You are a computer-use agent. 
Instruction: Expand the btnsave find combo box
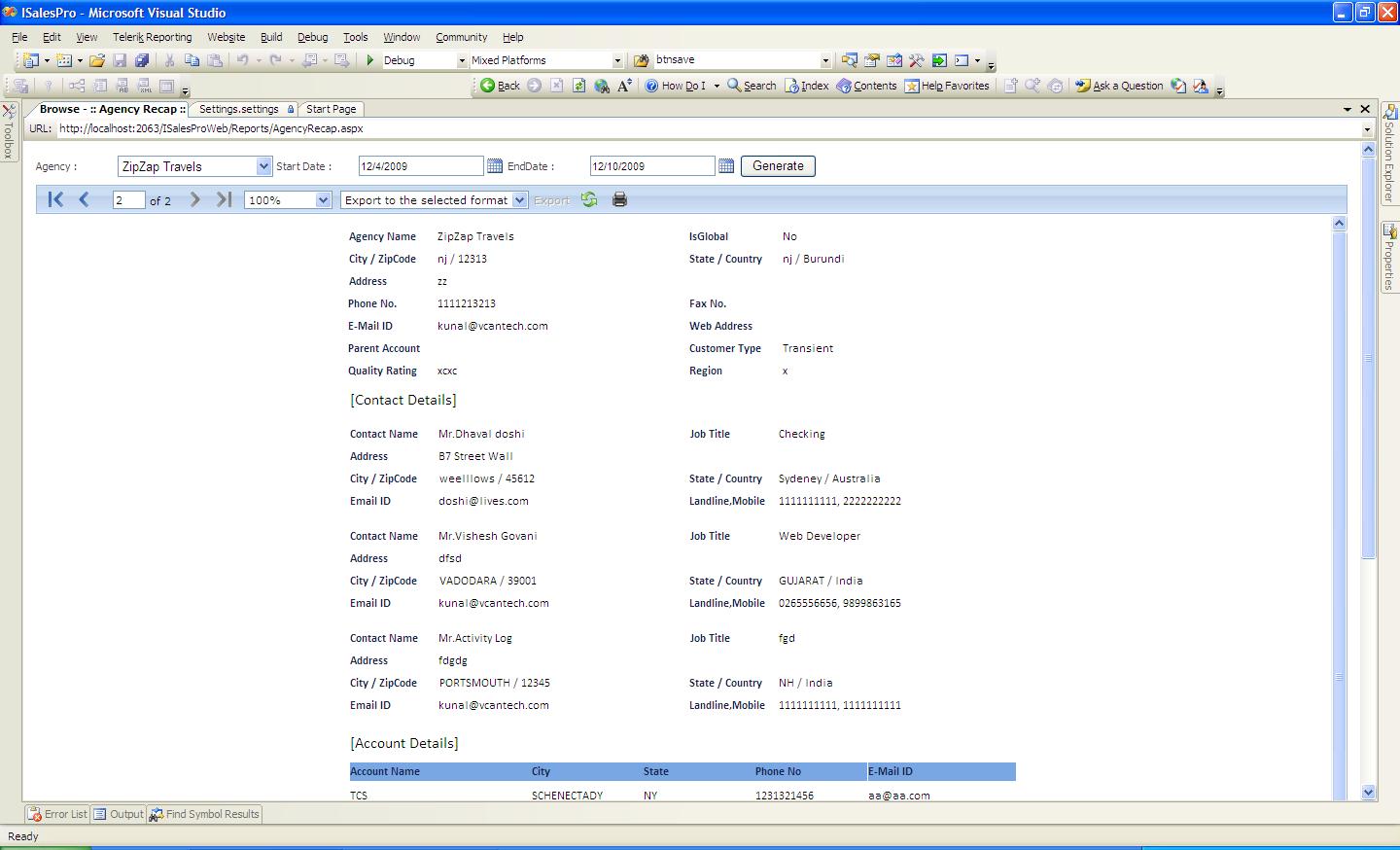click(825, 60)
